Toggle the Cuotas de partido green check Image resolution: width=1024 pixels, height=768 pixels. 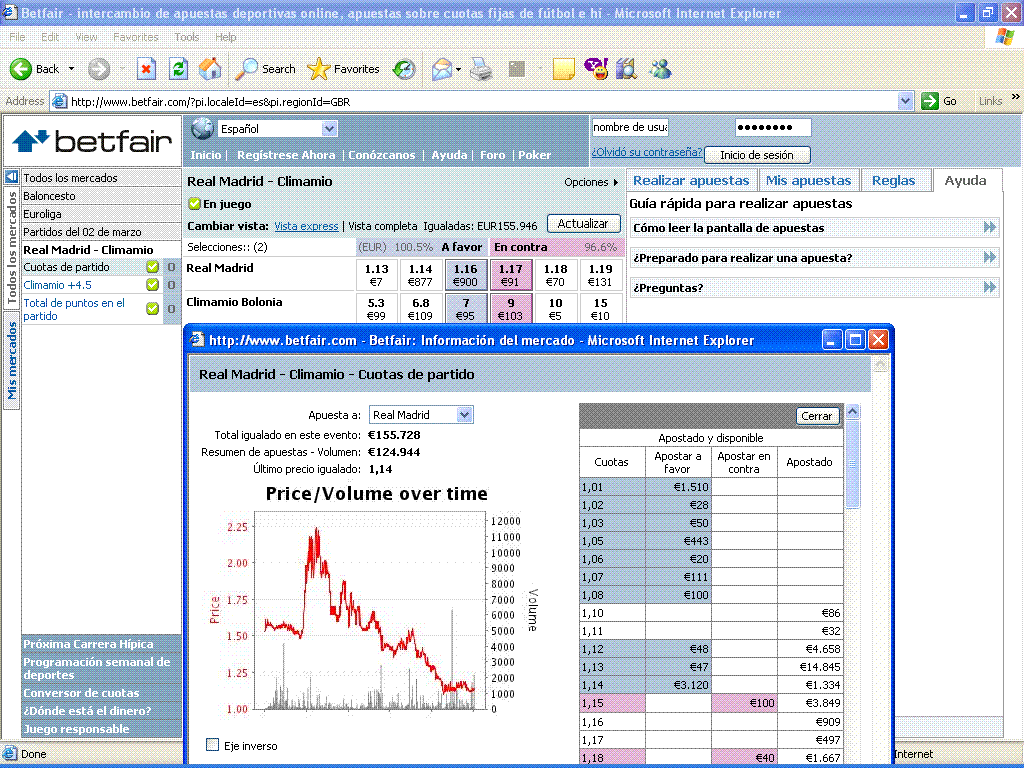pyautogui.click(x=152, y=266)
